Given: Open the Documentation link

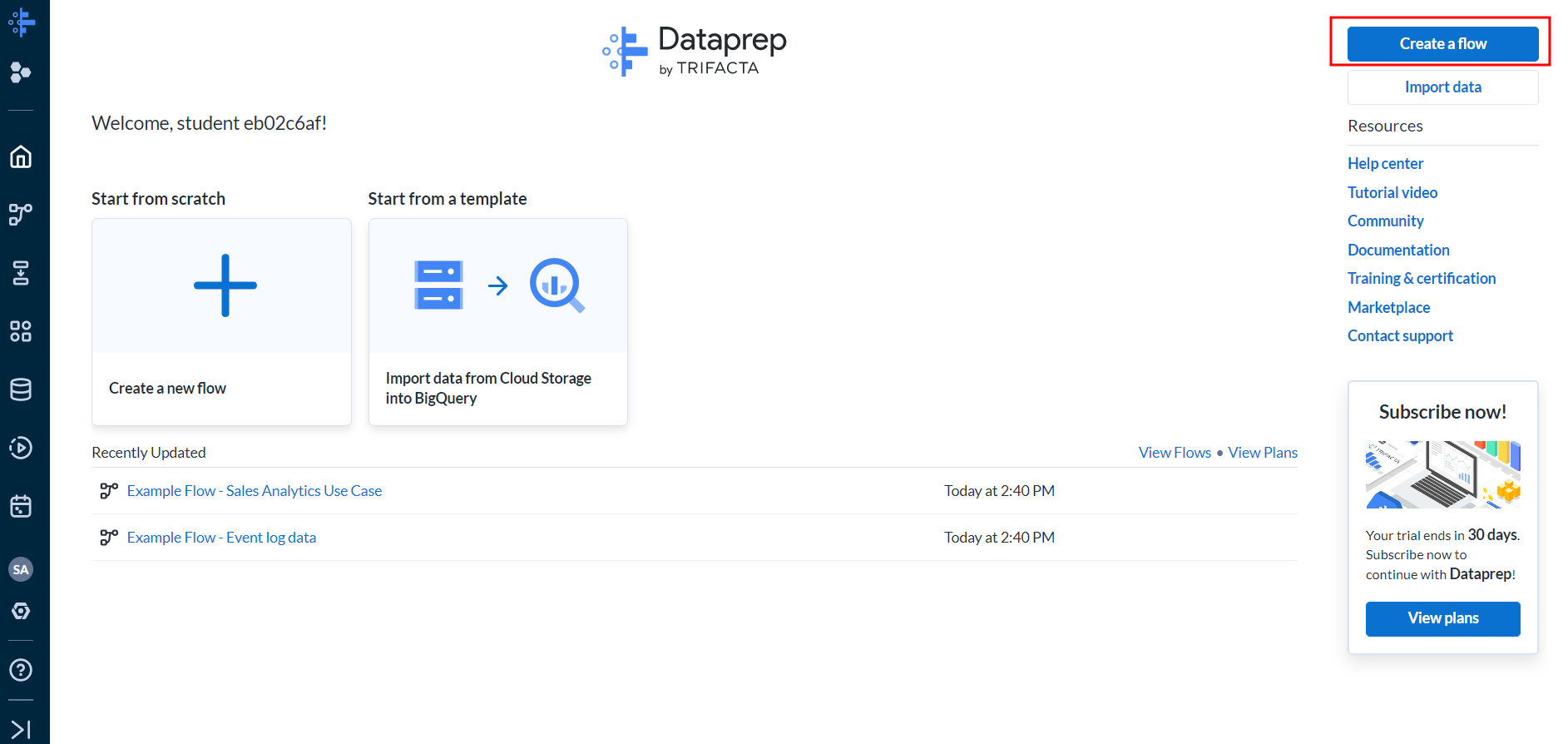Looking at the screenshot, I should (1398, 250).
